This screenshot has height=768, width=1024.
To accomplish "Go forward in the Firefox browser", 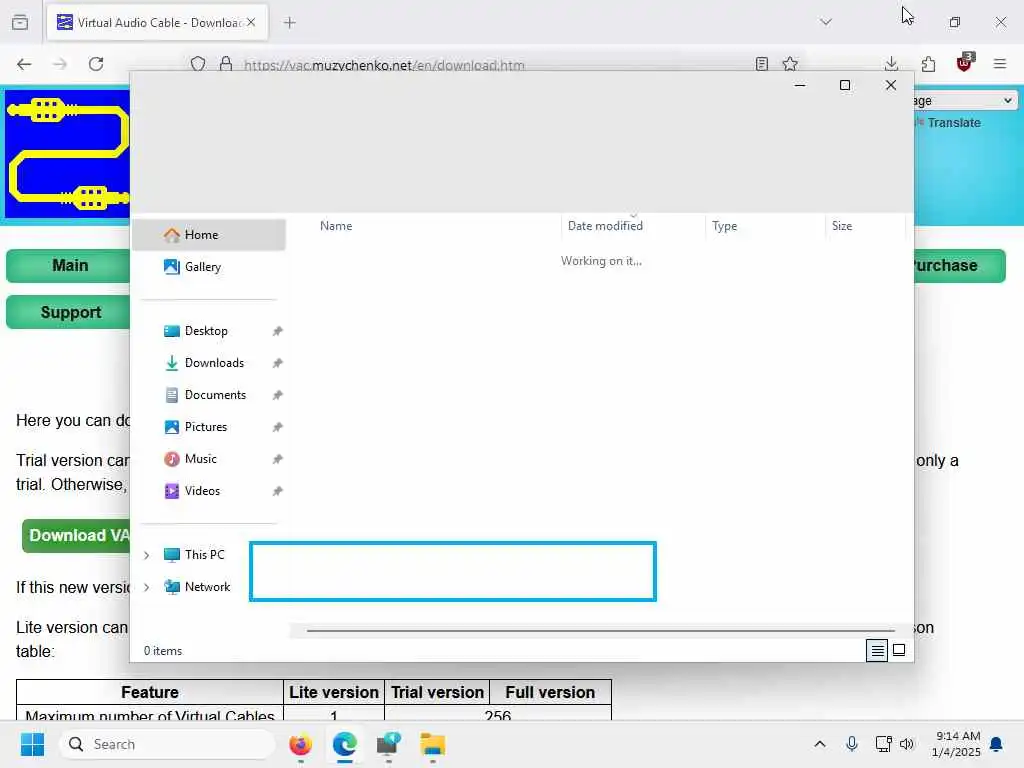I will coord(60,64).
